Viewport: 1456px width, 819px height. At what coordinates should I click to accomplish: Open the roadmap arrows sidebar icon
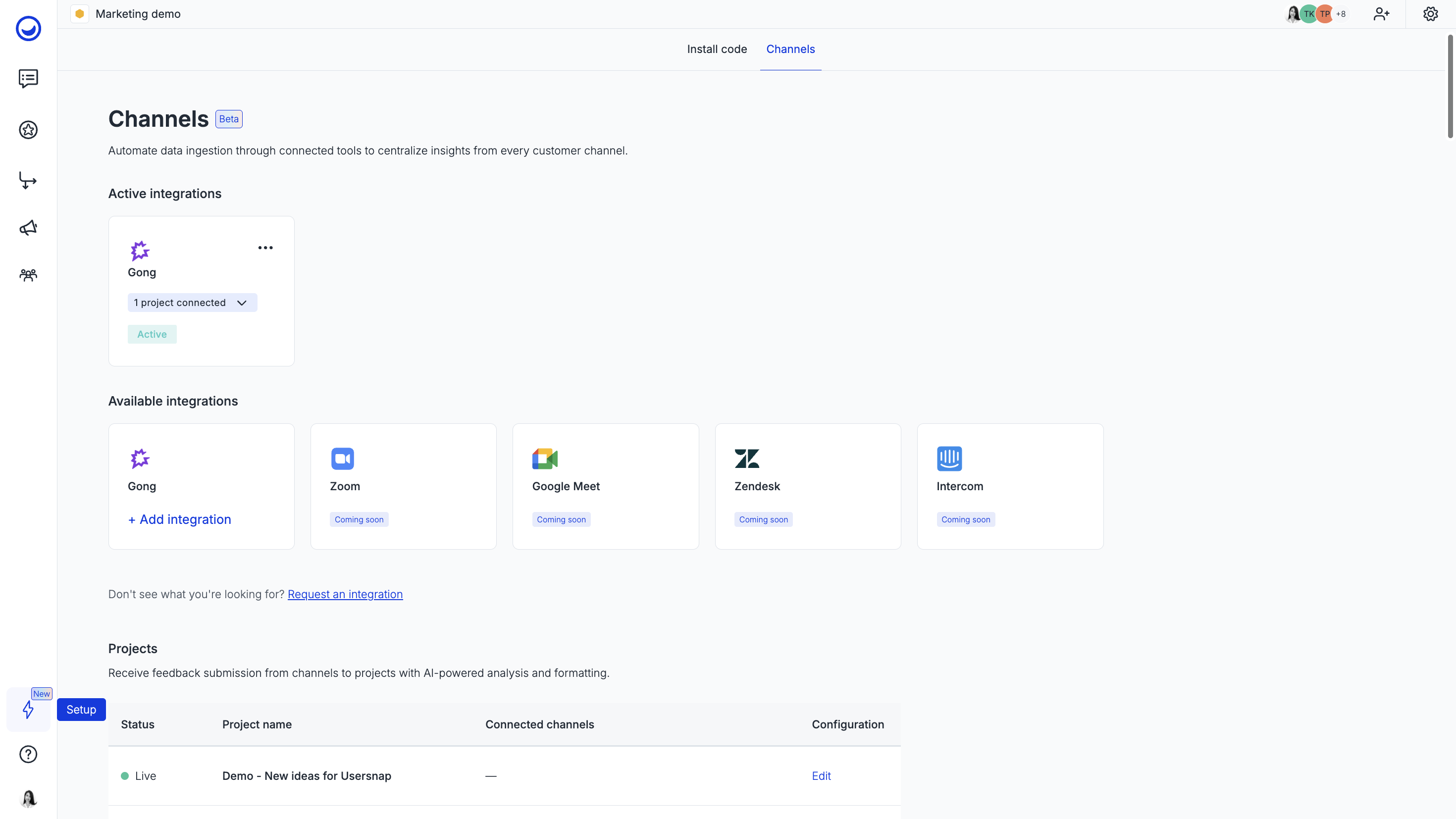[28, 181]
